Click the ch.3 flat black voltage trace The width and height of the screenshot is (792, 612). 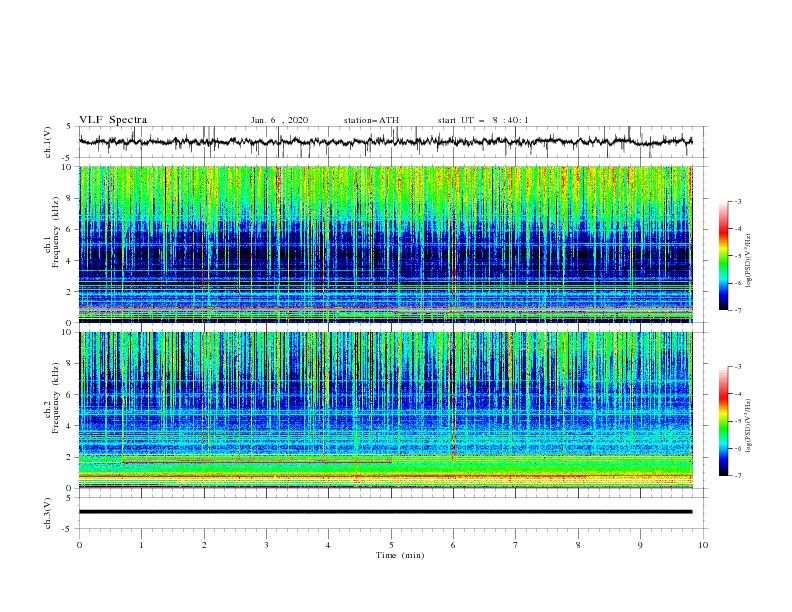(385, 512)
